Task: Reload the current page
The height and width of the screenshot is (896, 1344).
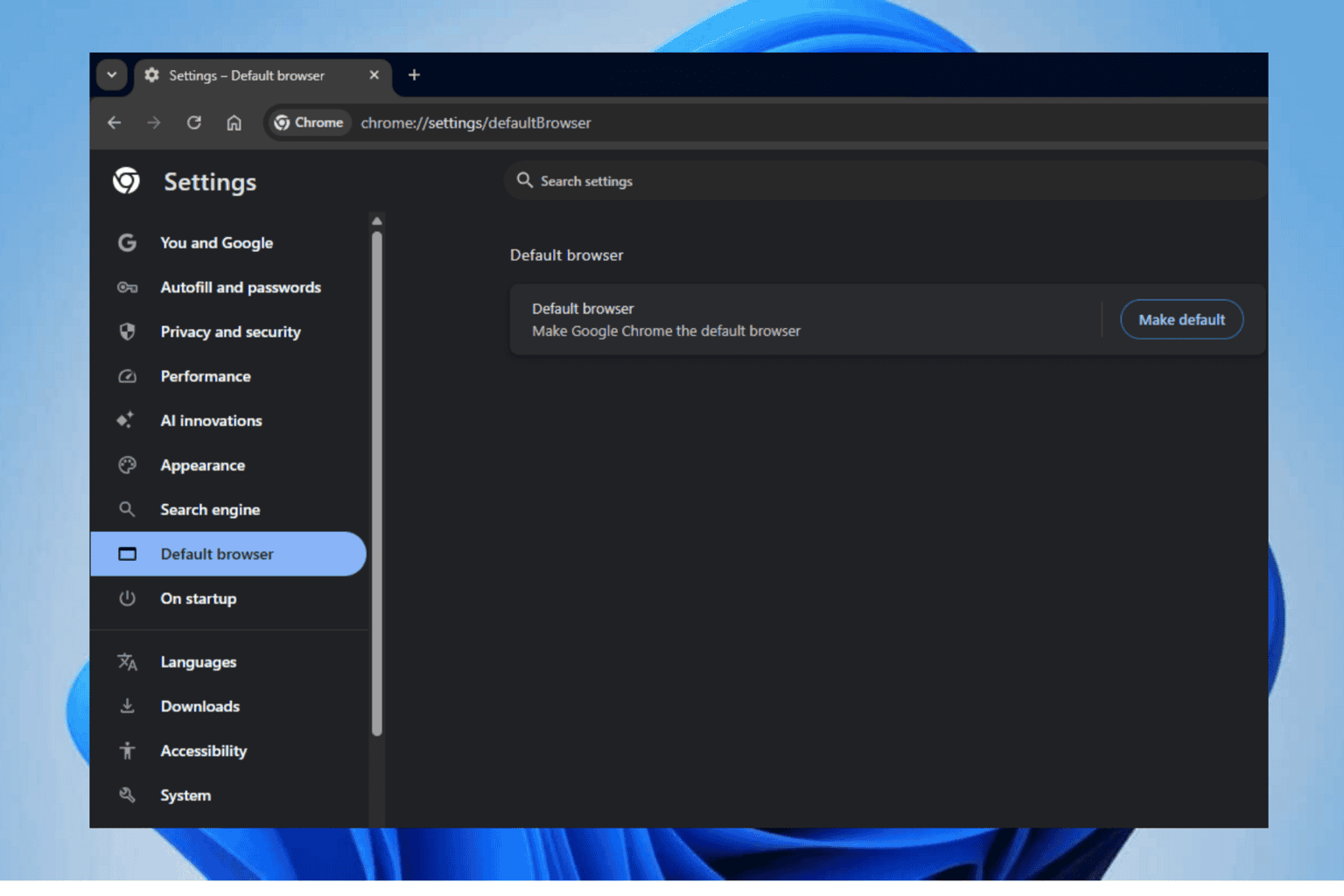Action: [194, 122]
